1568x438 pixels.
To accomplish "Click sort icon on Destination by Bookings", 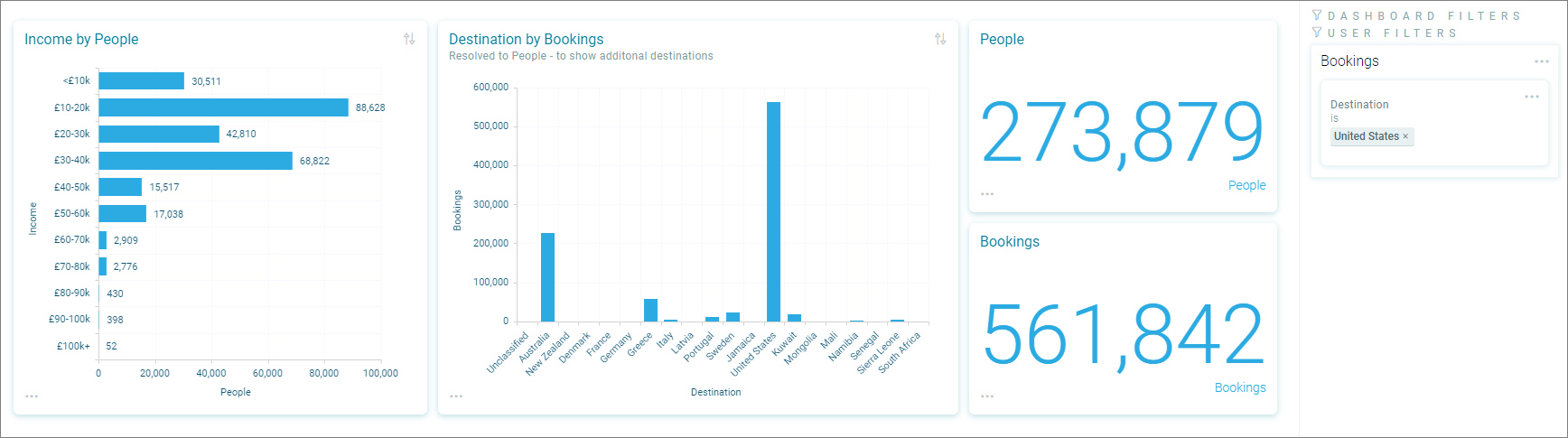I will [x=940, y=39].
